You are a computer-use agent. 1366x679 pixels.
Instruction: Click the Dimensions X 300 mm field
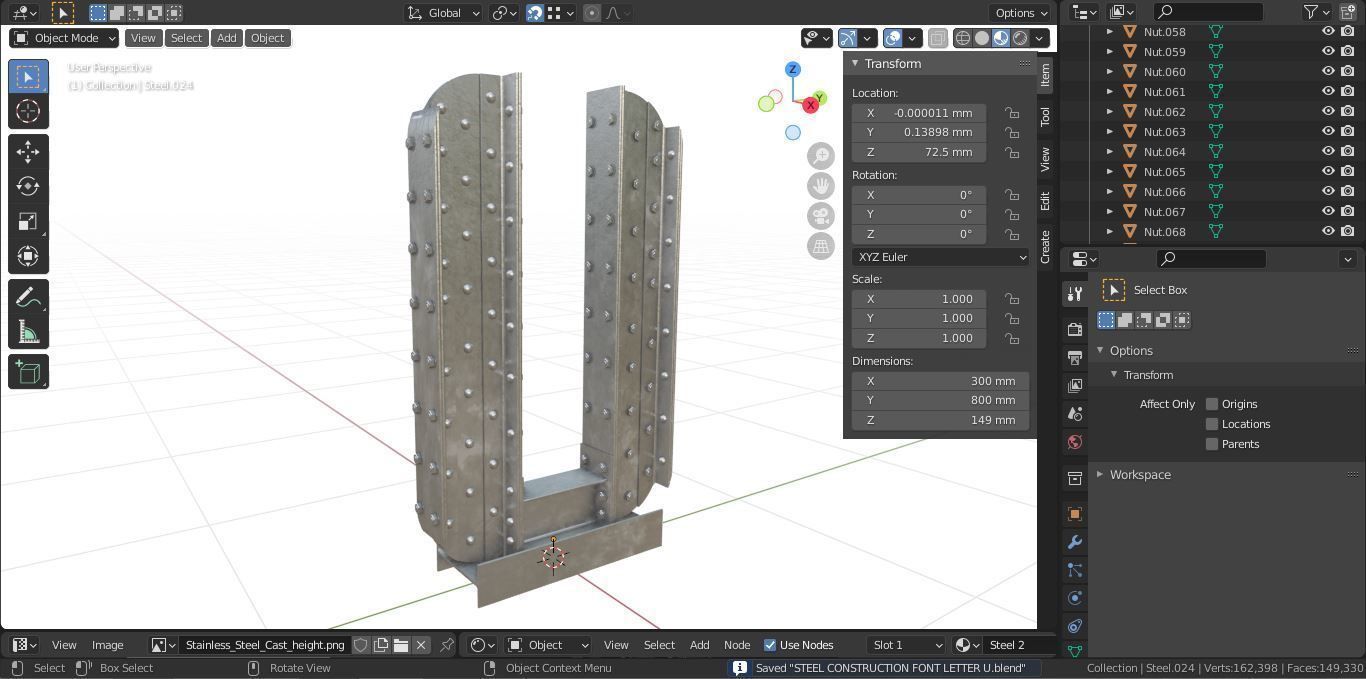coord(940,381)
